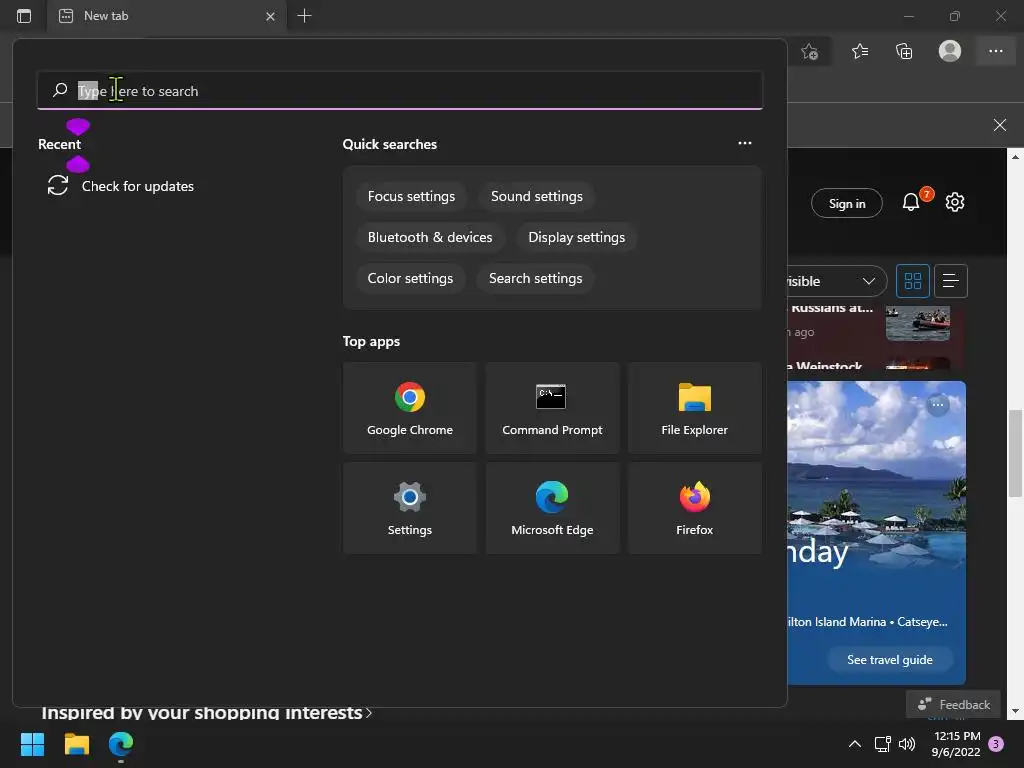This screenshot has width=1024, height=768.
Task: Open the Settings app tile
Action: coord(409,508)
